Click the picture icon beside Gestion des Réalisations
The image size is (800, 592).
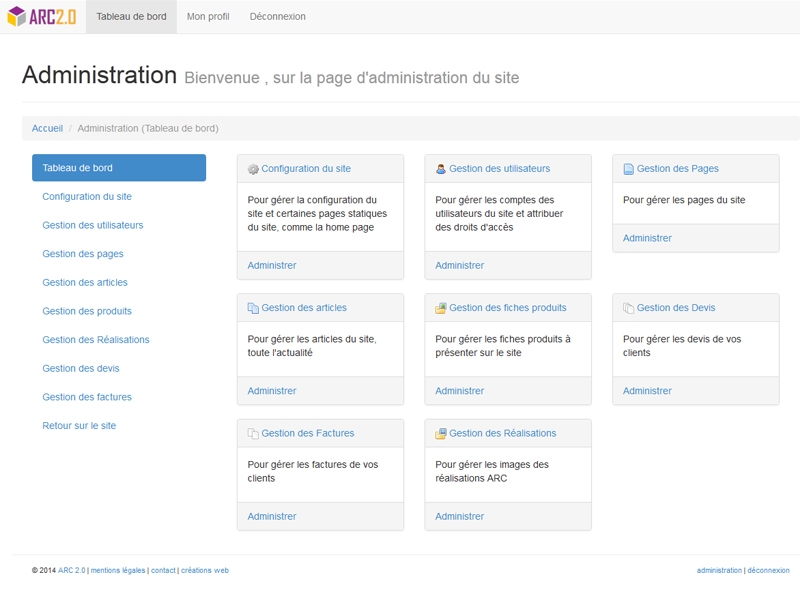[441, 434]
